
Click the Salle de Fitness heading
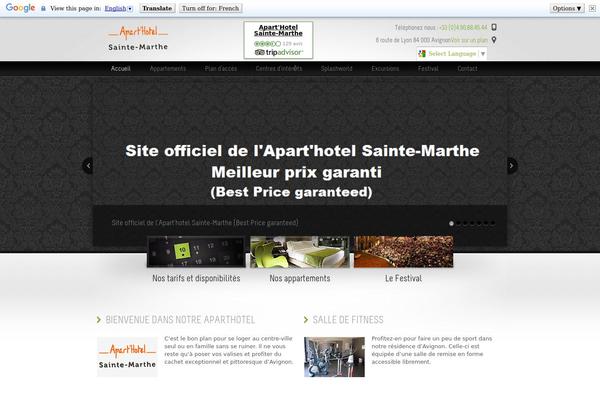click(348, 320)
